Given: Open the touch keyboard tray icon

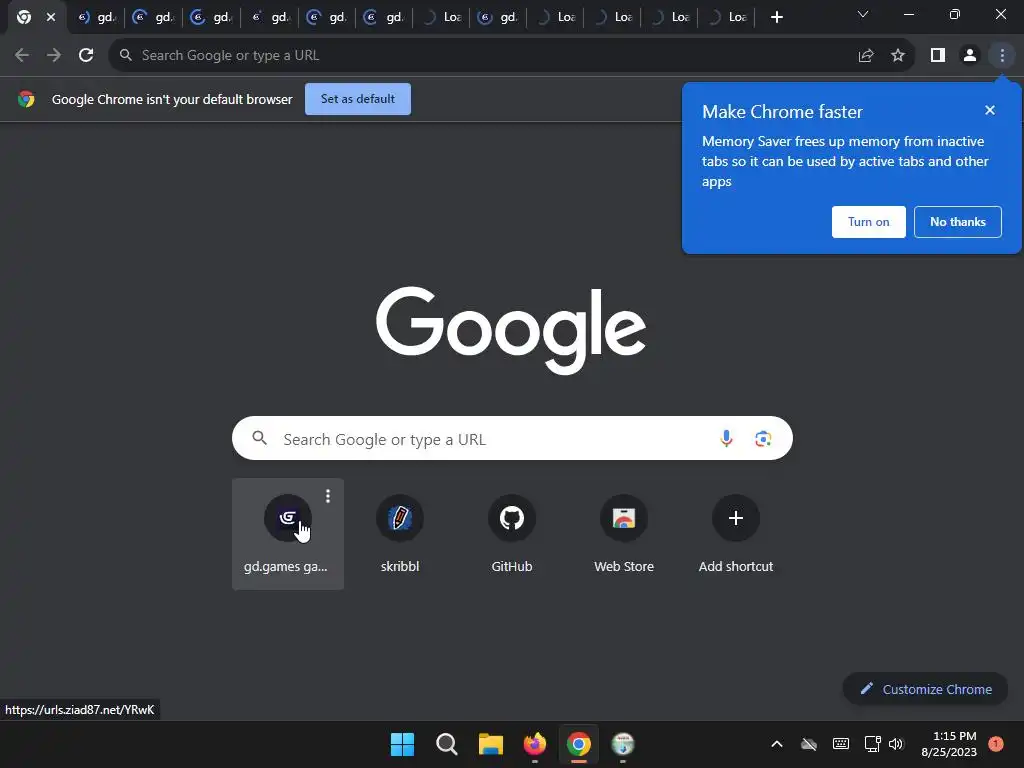Looking at the screenshot, I should click(841, 744).
